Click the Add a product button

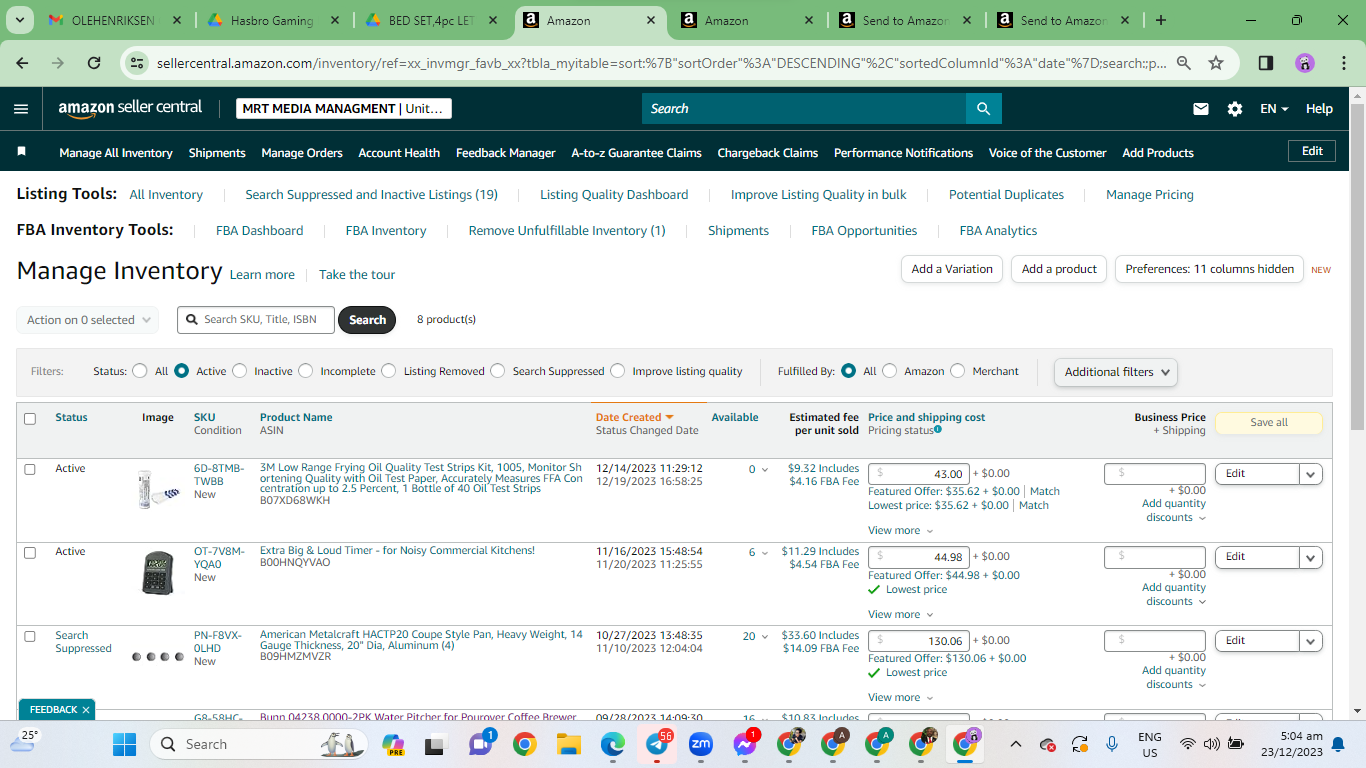click(1059, 269)
